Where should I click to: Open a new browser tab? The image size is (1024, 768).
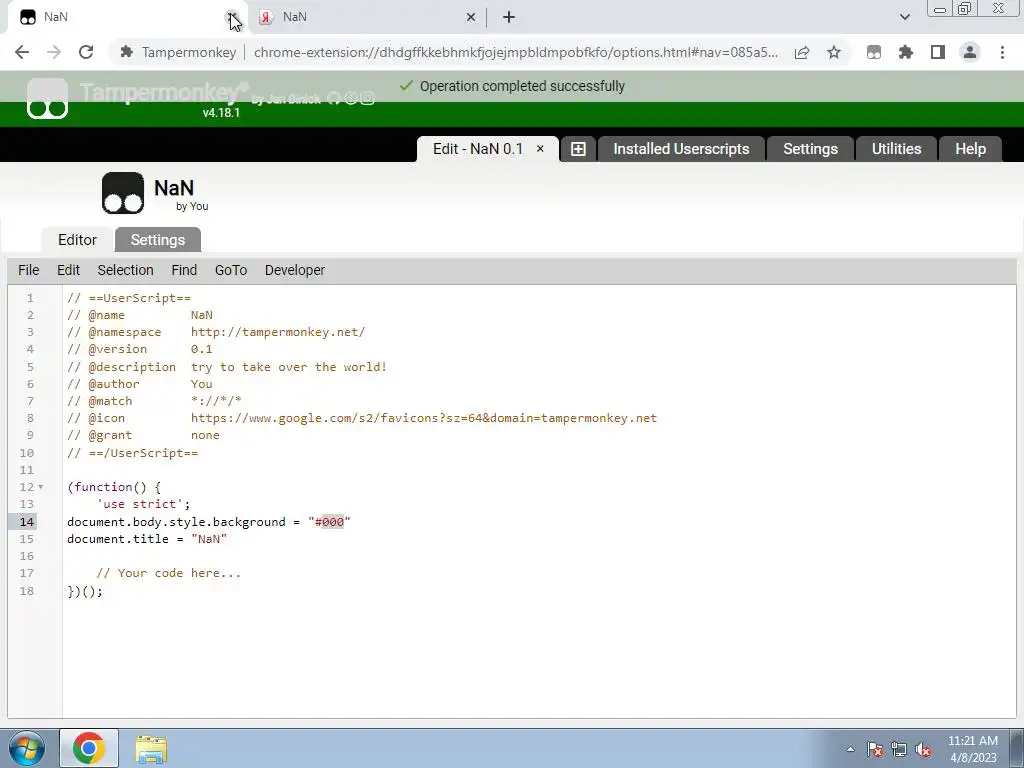[509, 17]
